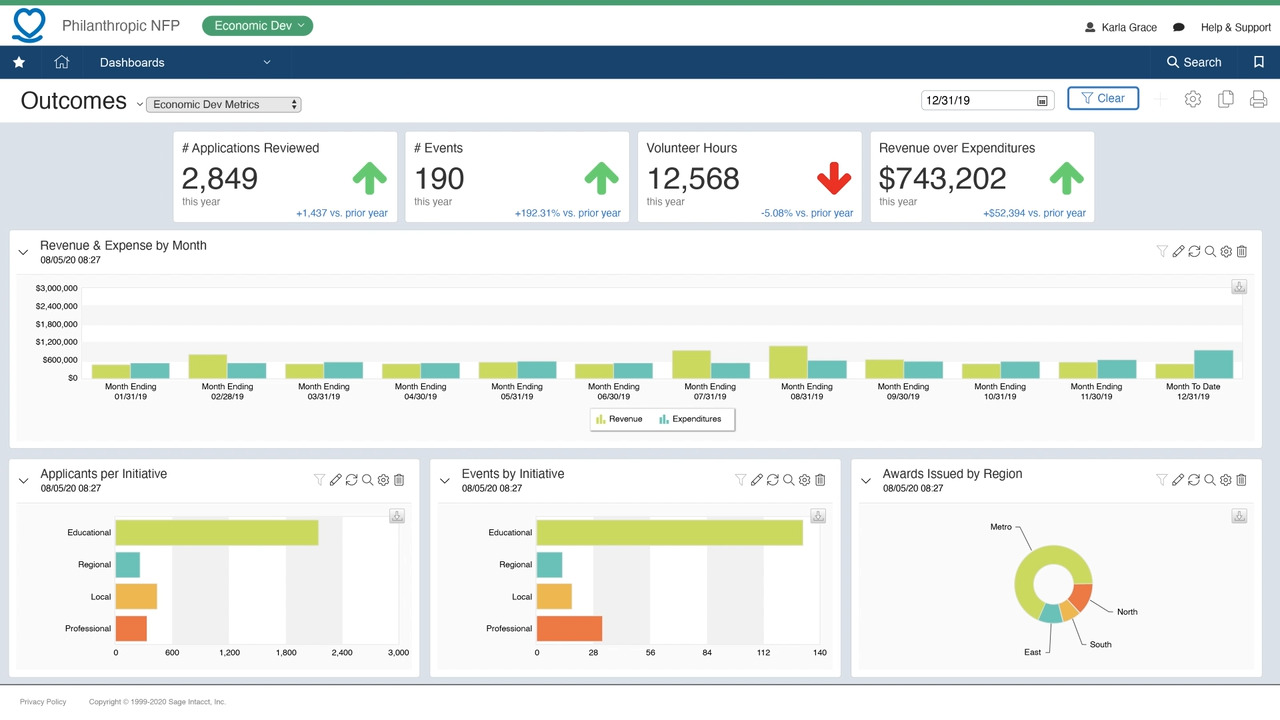Open the Economic Dev Metrics dropdown
1280x720 pixels.
223,105
